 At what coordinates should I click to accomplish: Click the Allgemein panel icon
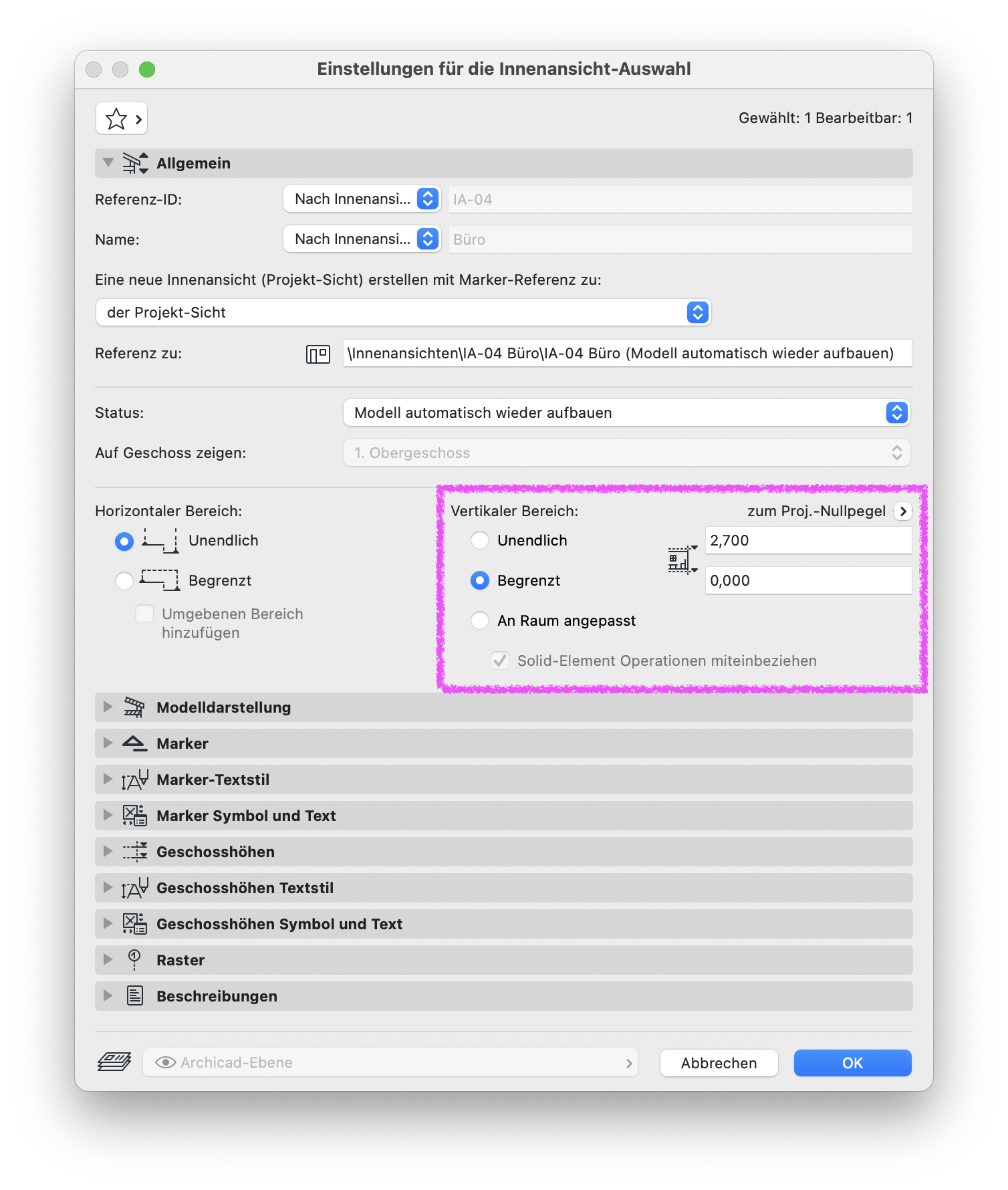pos(135,163)
